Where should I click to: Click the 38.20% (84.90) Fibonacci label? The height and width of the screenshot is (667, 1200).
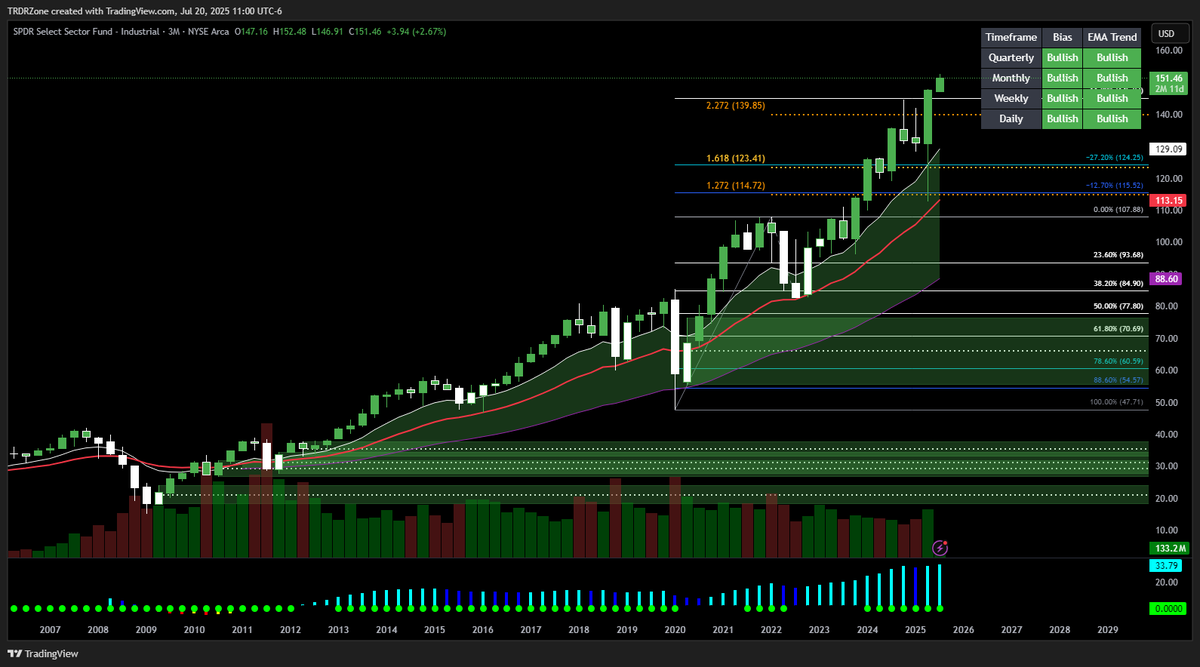pyautogui.click(x=1118, y=283)
